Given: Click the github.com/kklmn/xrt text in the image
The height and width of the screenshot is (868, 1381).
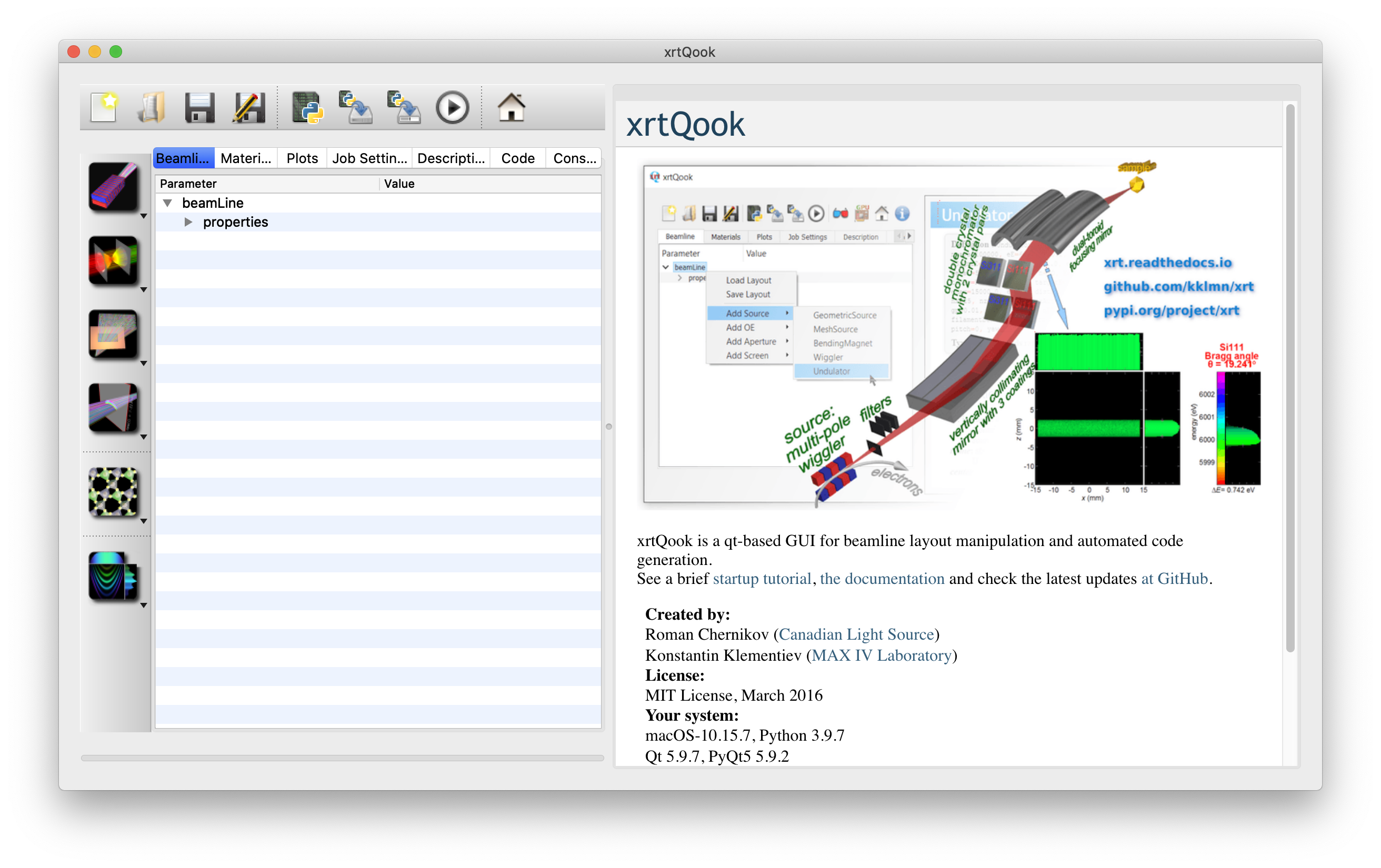Looking at the screenshot, I should 1178,286.
